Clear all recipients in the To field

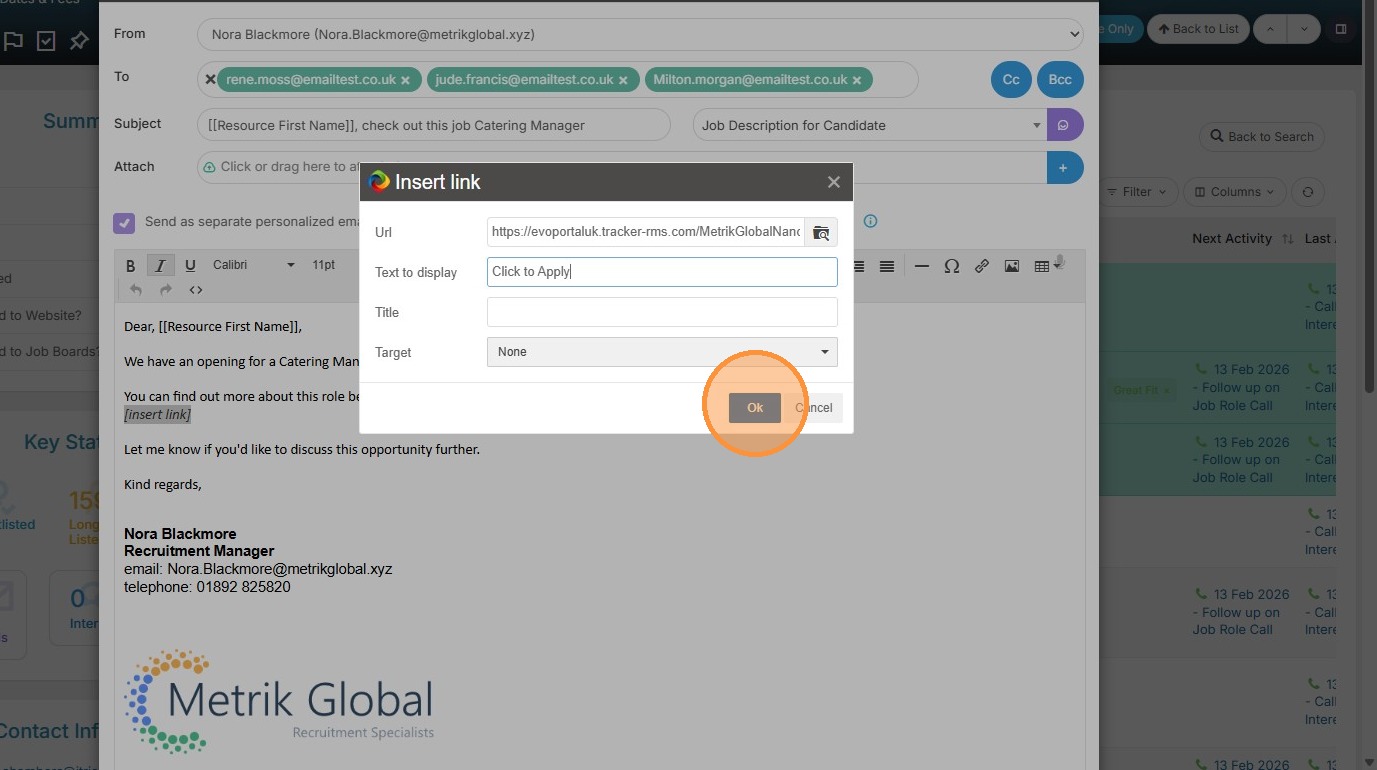210,79
